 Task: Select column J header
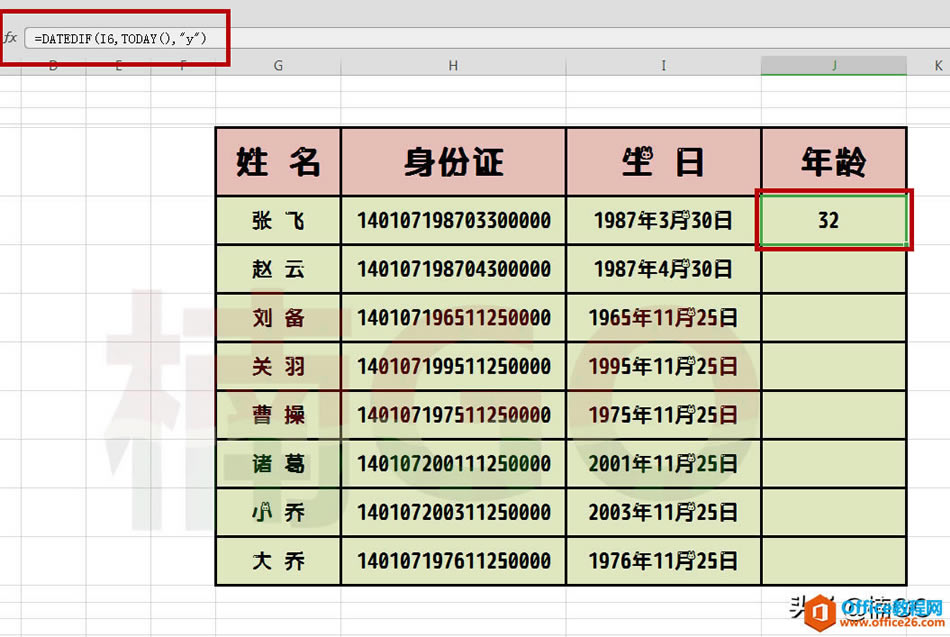pos(834,65)
